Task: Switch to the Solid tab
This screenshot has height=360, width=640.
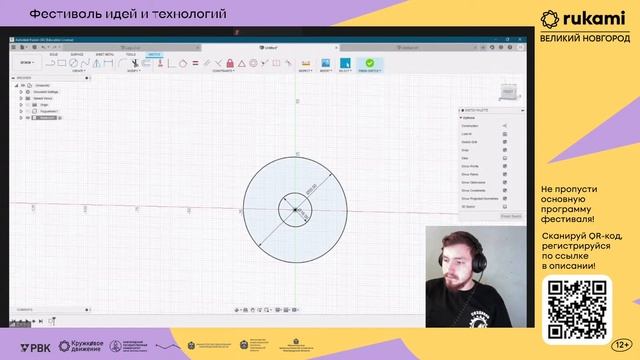Action: 53,54
